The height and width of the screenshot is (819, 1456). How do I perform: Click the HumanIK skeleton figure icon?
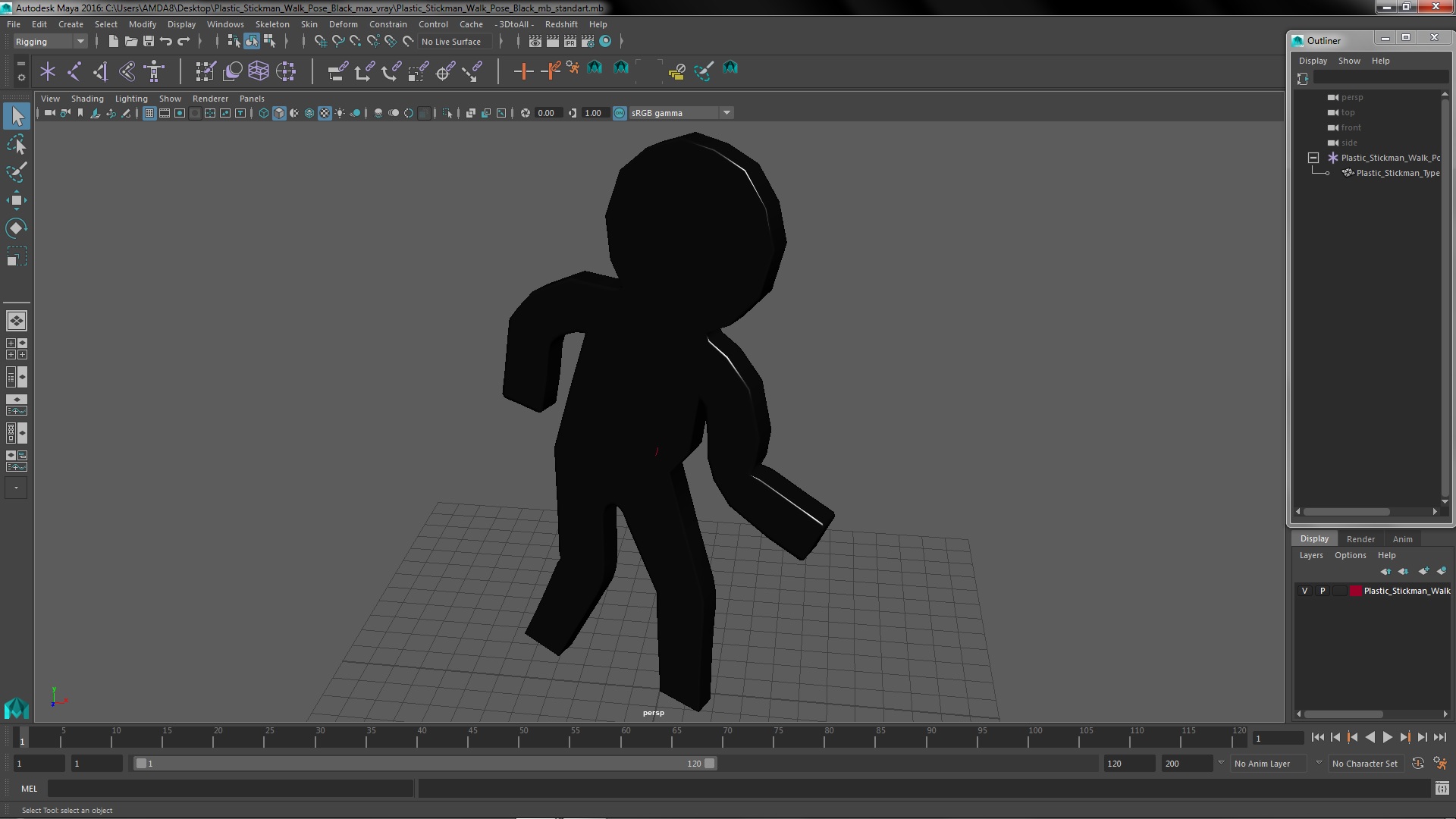pyautogui.click(x=154, y=71)
